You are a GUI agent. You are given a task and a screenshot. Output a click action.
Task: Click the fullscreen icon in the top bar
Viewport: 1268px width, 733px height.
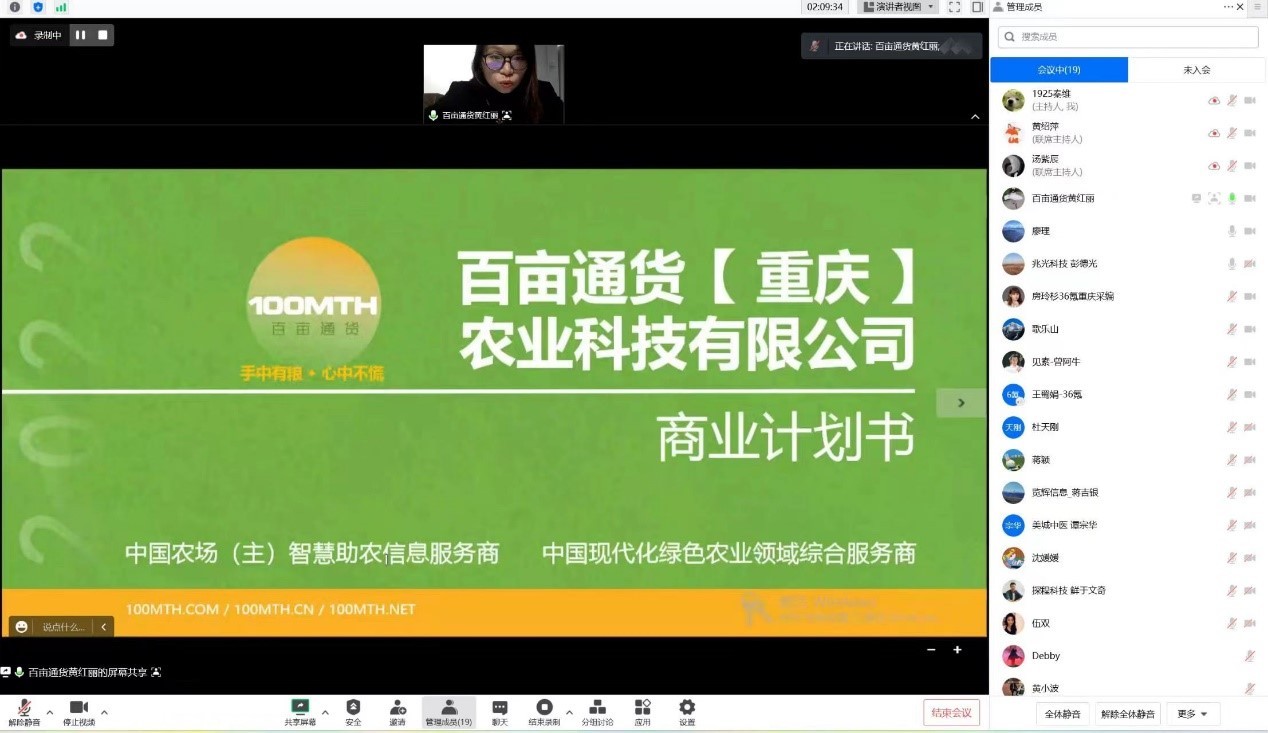pyautogui.click(x=954, y=7)
